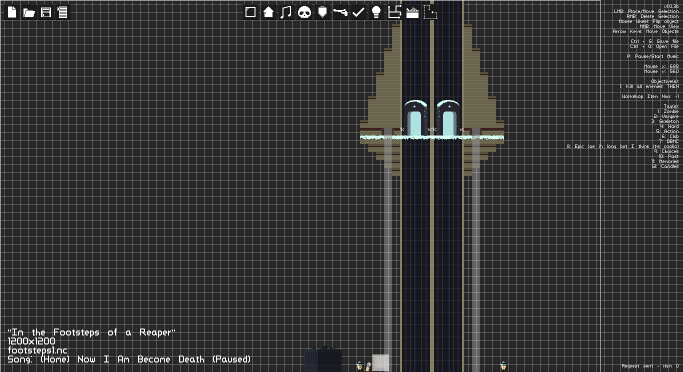Viewport: 683px width, 372px height.
Task: Select the revolver weapon tool
Action: [x=340, y=12]
